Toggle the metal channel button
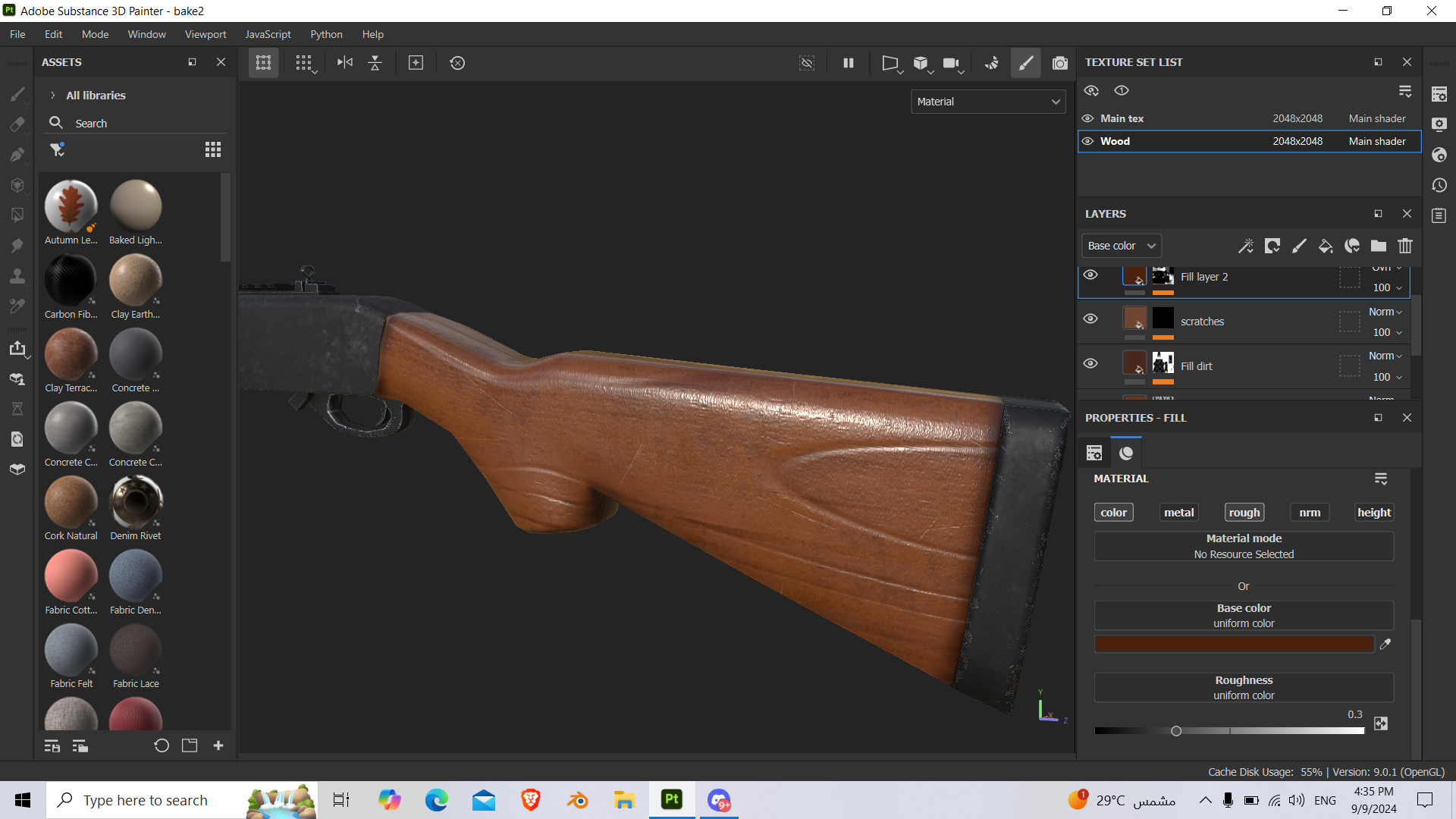1456x819 pixels. [1178, 513]
